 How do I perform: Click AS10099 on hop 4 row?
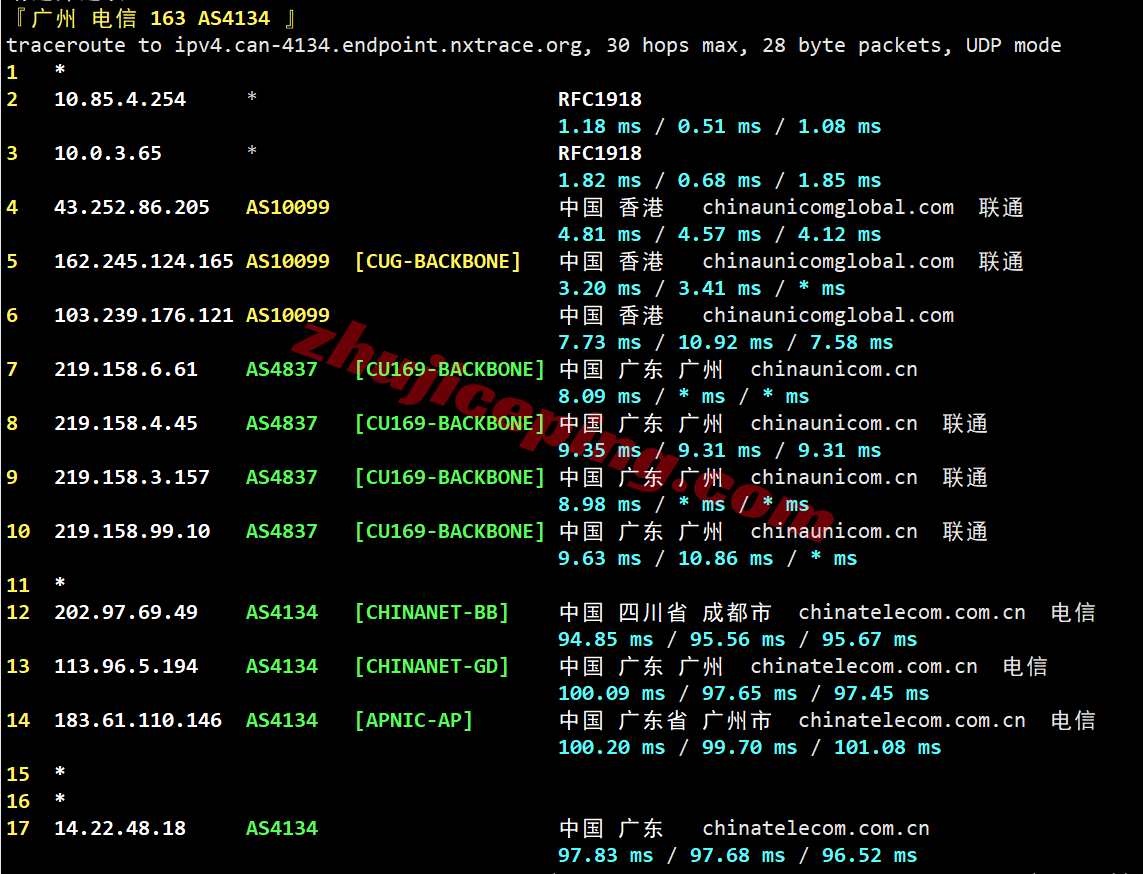coord(287,207)
